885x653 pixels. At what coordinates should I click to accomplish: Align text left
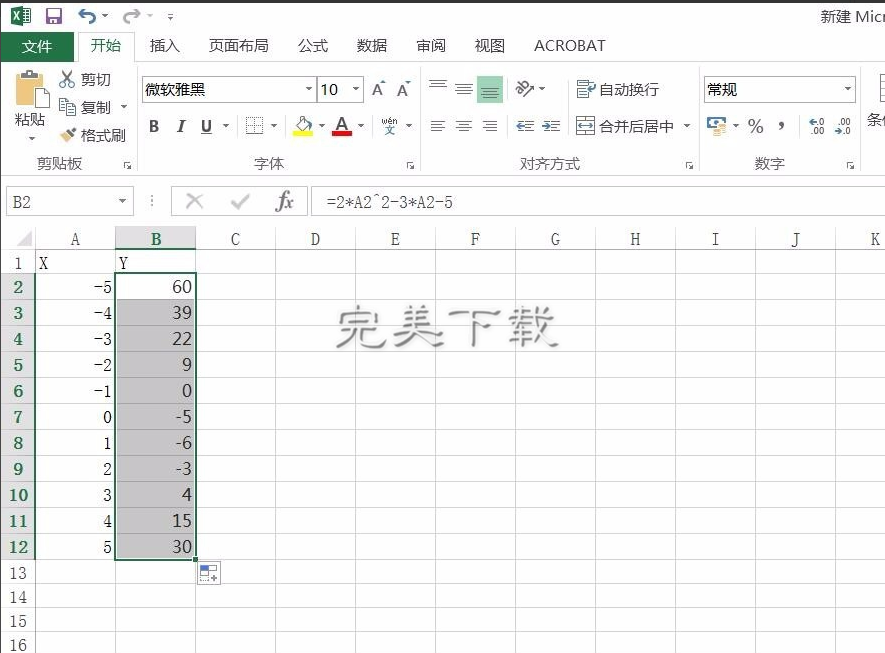pyautogui.click(x=437, y=126)
